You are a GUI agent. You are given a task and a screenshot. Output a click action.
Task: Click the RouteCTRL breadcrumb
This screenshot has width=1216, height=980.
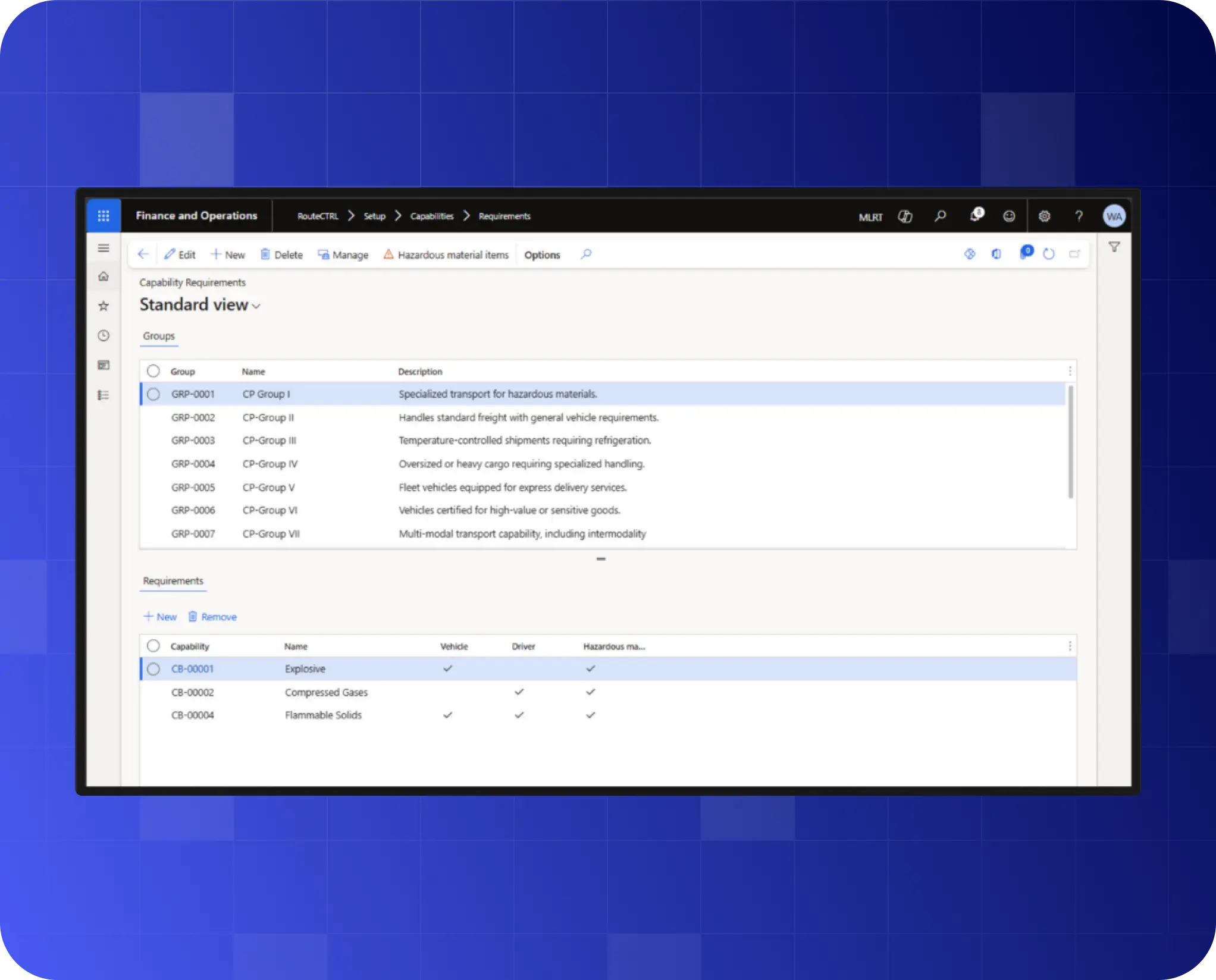[318, 216]
